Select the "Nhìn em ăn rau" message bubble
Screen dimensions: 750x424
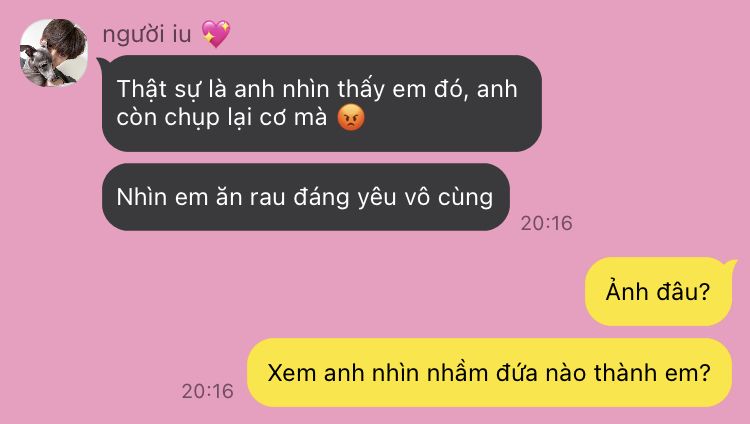click(306, 197)
